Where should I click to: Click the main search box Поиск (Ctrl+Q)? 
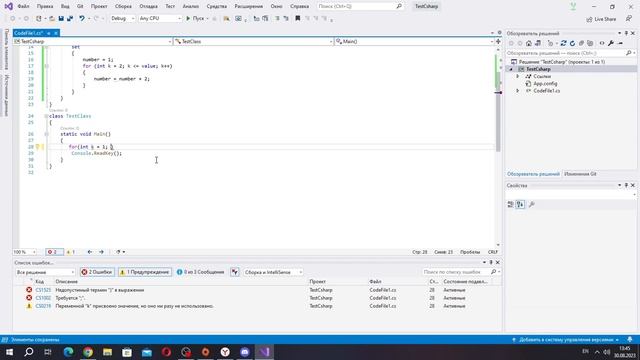360,7
